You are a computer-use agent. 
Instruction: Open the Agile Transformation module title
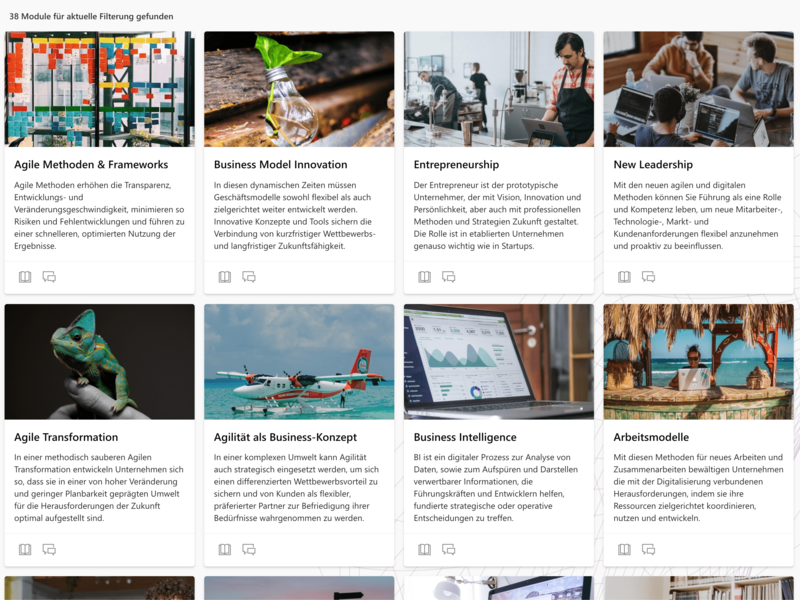pyautogui.click(x=66, y=437)
